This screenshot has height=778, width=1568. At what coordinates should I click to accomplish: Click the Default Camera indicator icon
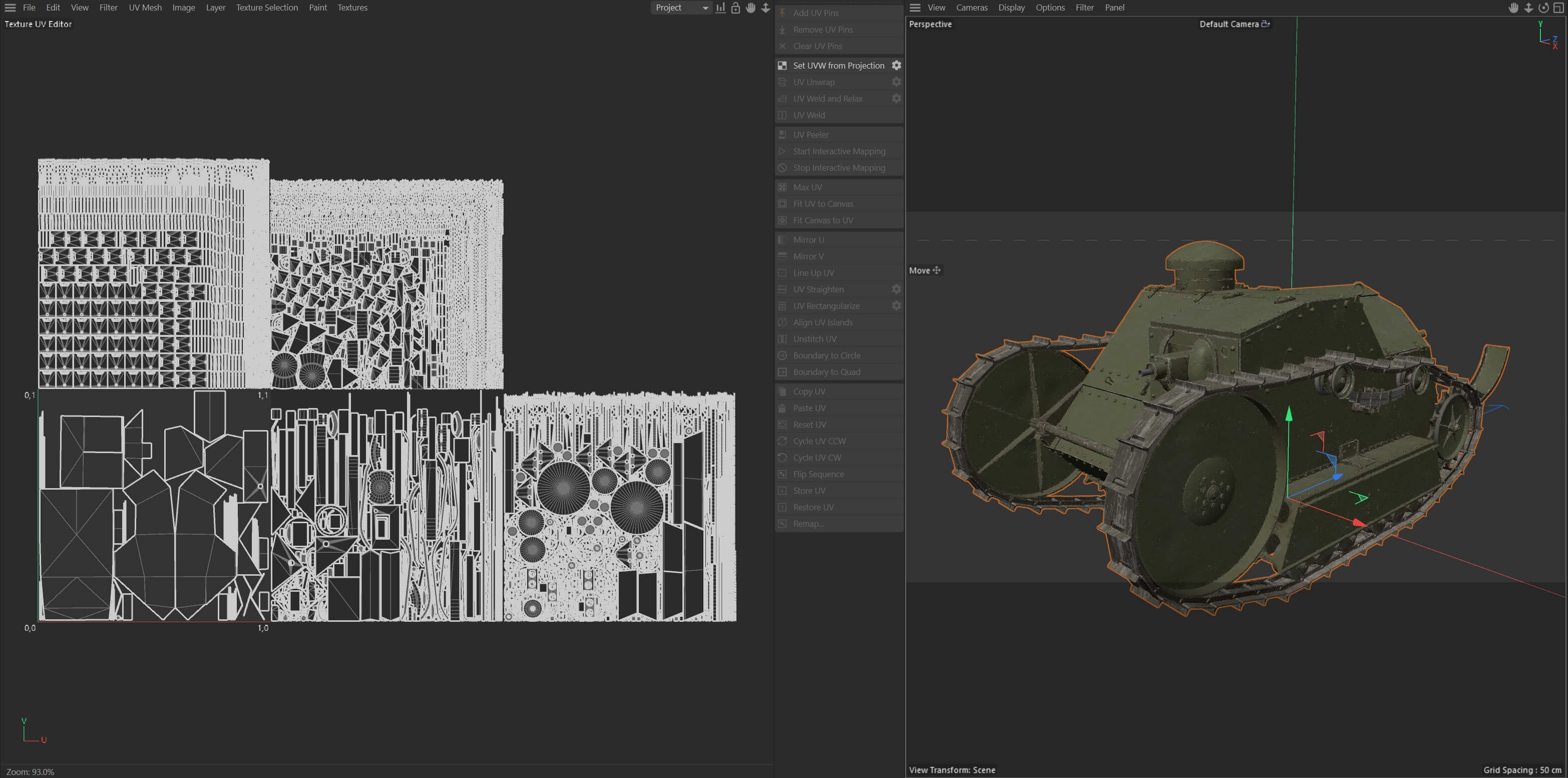(x=1266, y=24)
